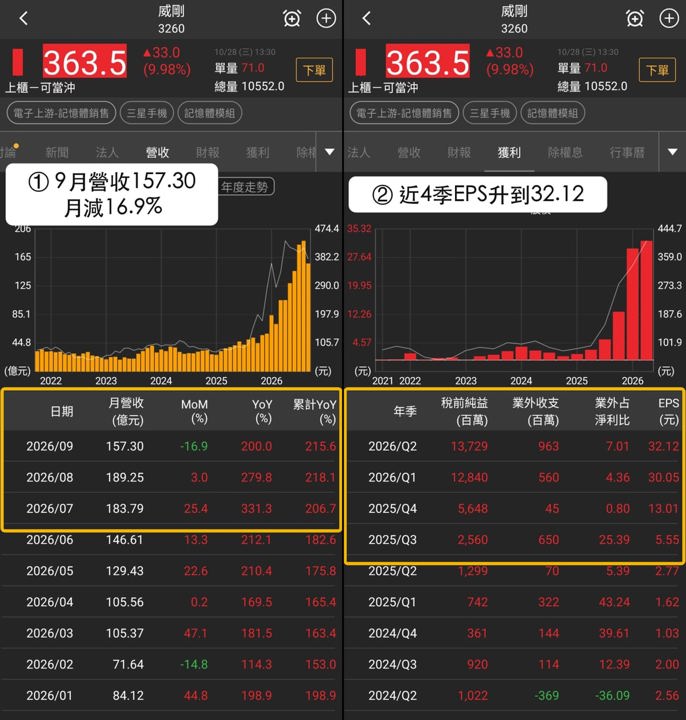Select 三星手機 tag in right panel
Screen dimensions: 686x720
click(490, 113)
